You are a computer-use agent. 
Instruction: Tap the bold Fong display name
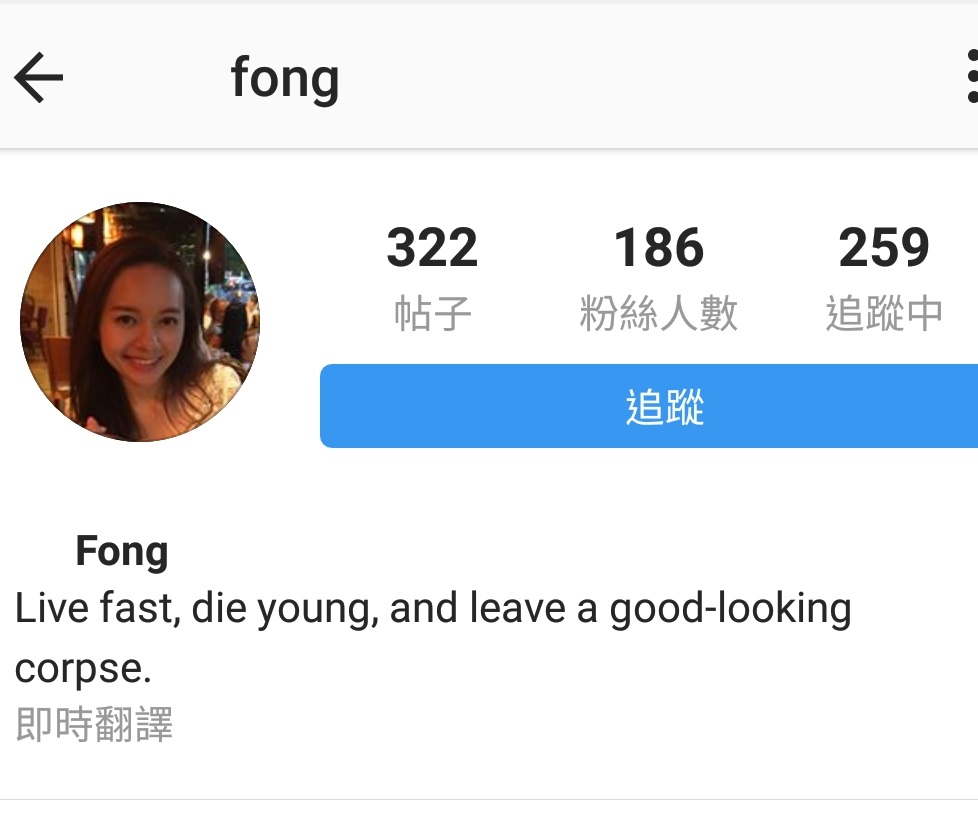120,551
